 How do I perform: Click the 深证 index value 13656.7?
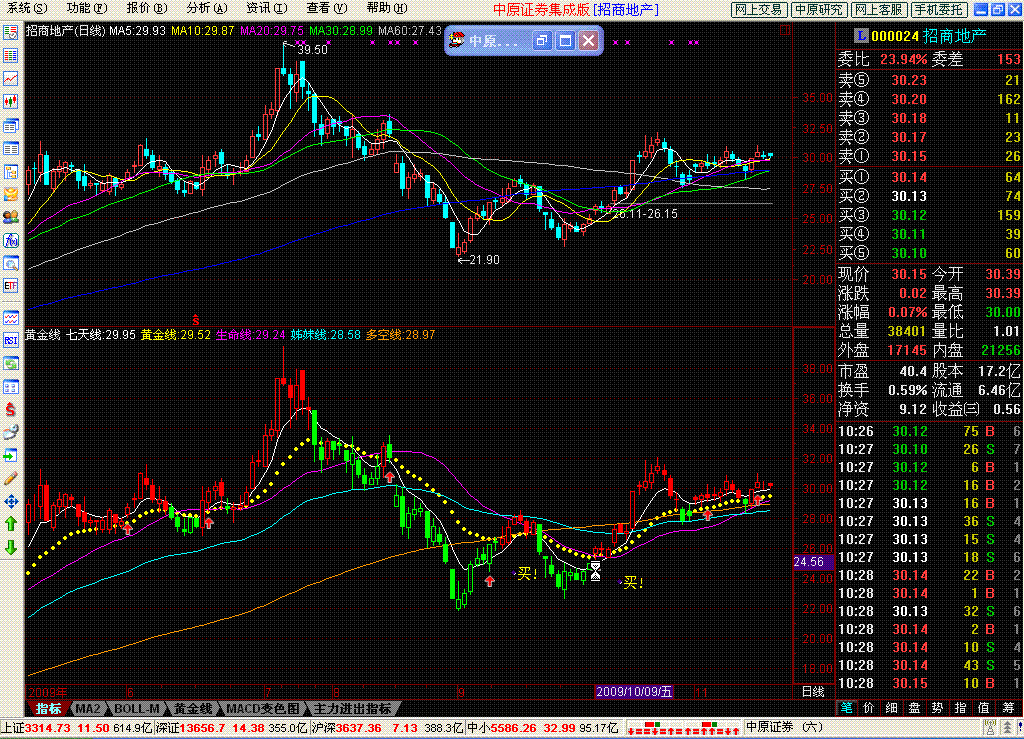coord(202,728)
